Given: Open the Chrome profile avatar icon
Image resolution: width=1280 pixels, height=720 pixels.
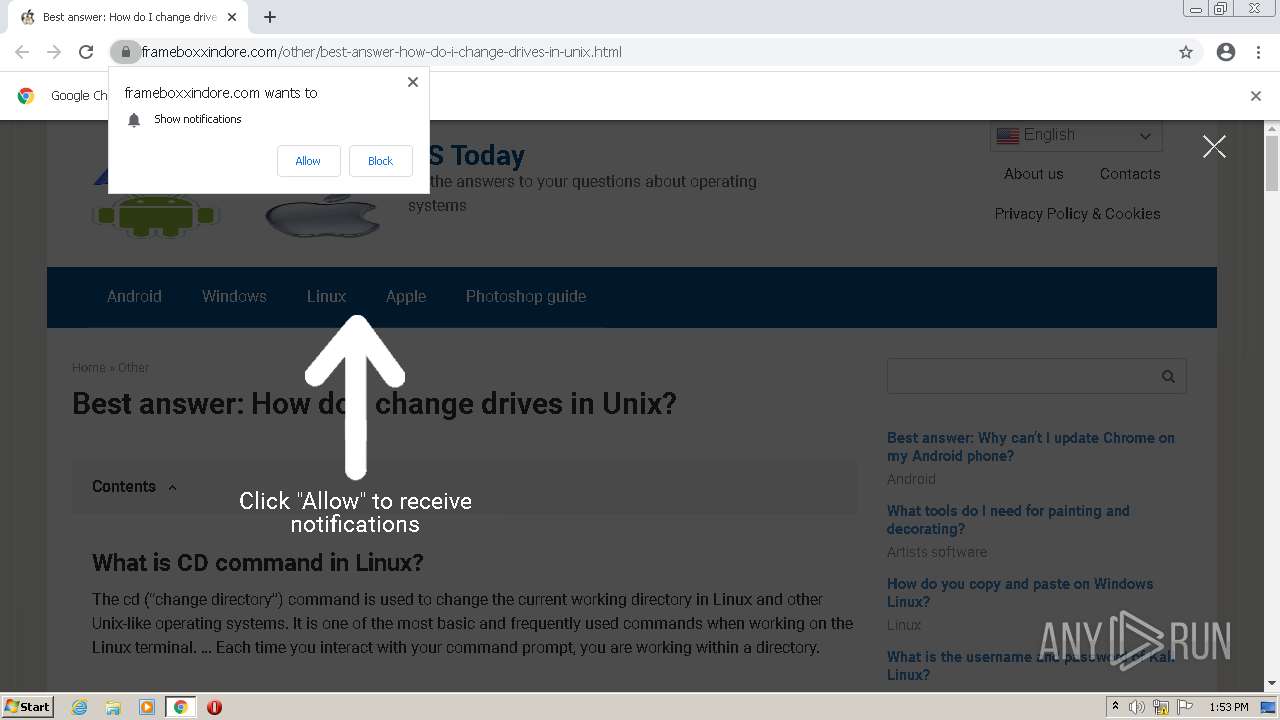Looking at the screenshot, I should [1226, 52].
